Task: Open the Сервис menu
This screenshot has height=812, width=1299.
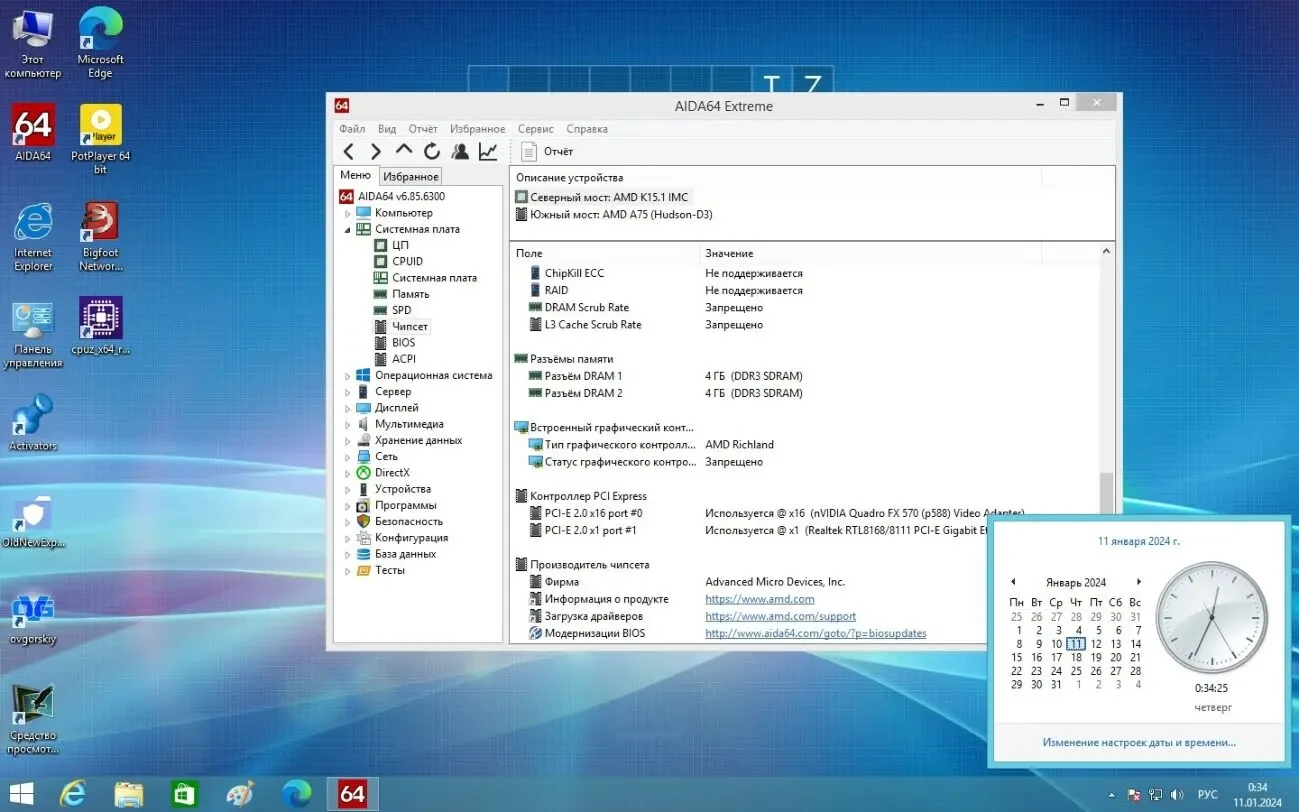Action: click(x=535, y=128)
